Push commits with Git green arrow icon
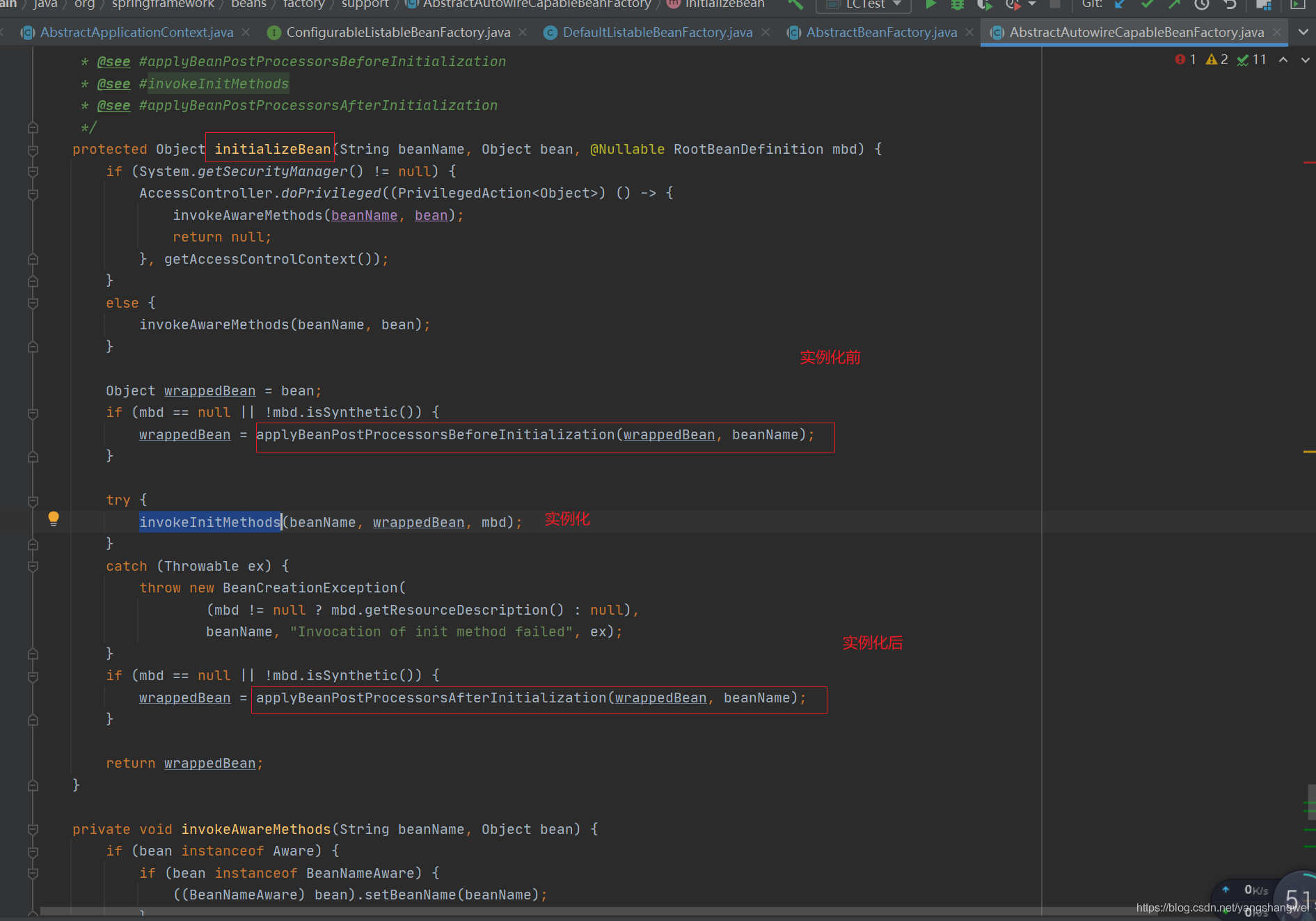This screenshot has height=921, width=1316. [x=1175, y=4]
